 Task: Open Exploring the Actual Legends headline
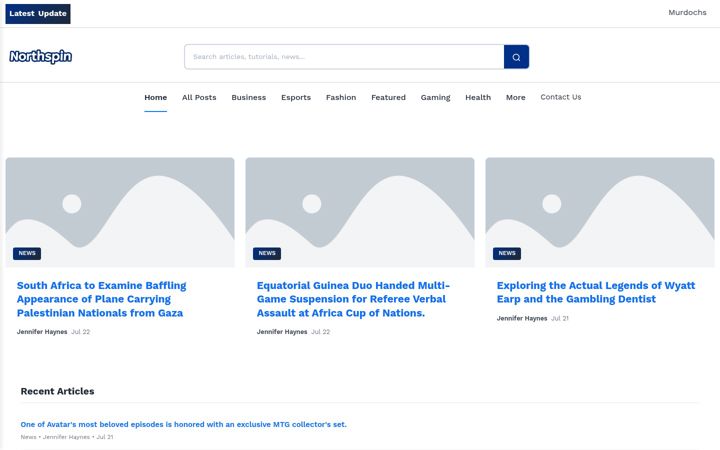point(596,292)
